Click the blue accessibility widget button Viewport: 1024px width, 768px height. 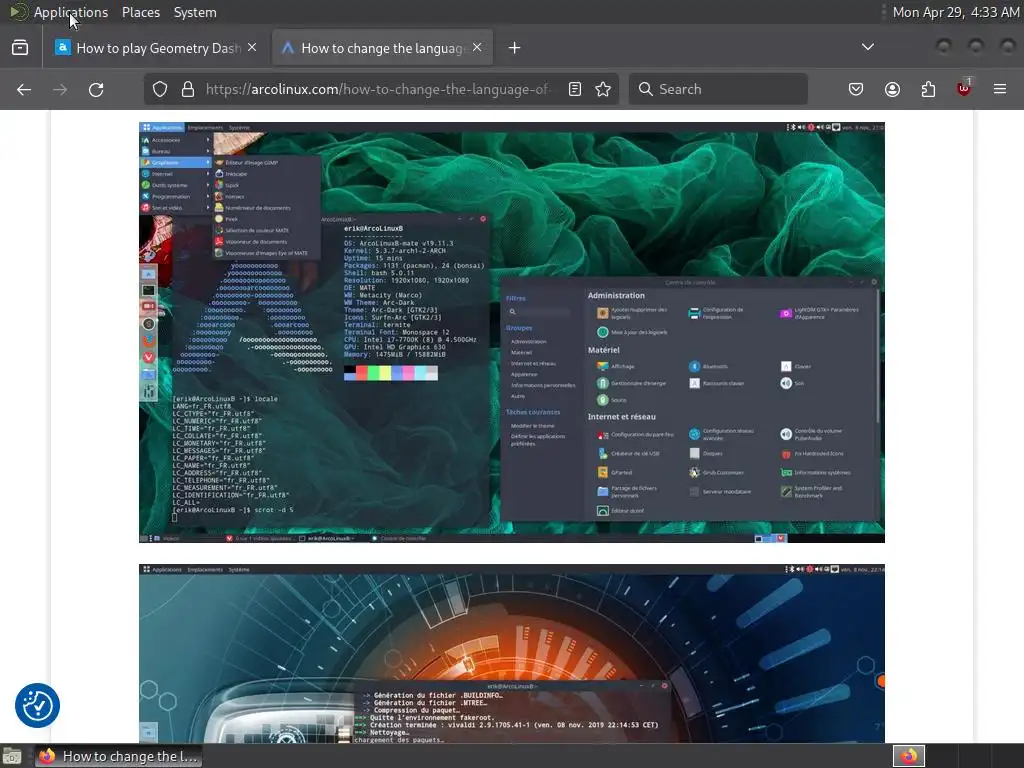37,705
